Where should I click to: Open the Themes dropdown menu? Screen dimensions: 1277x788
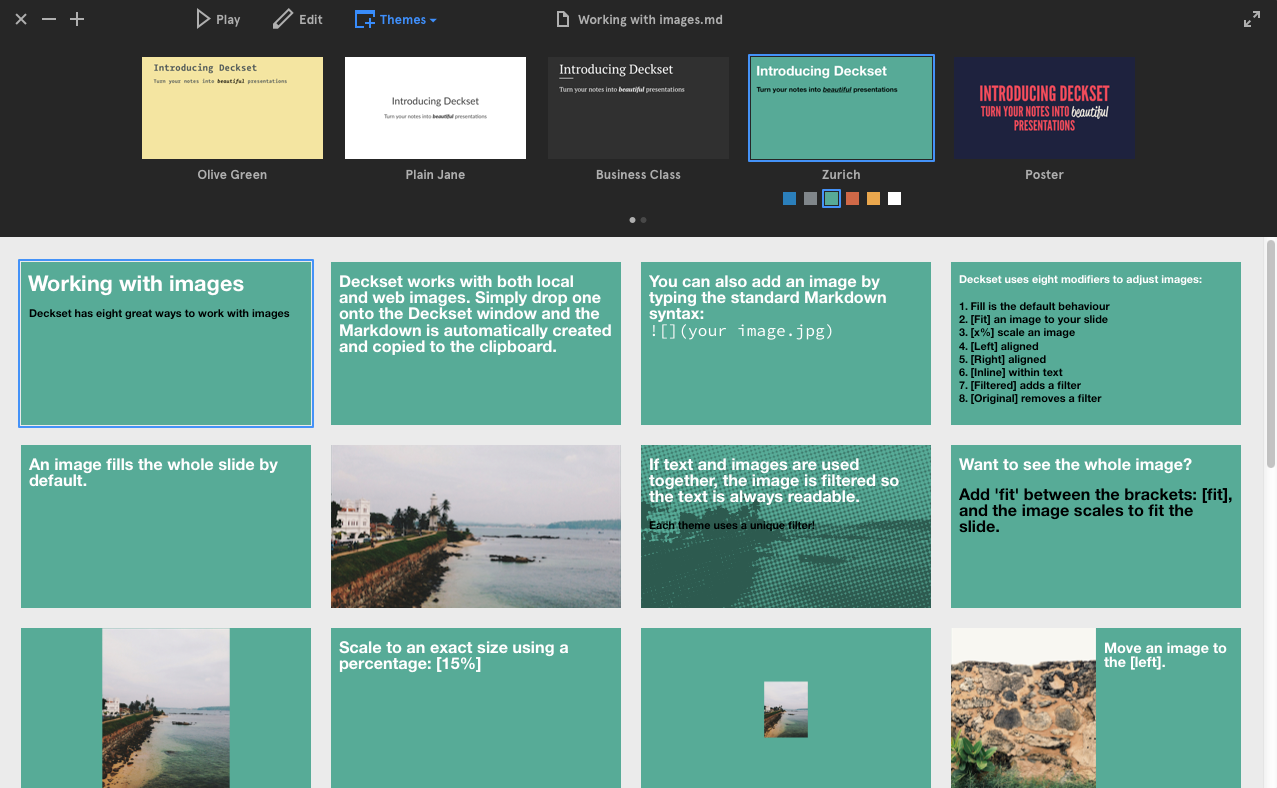(396, 19)
